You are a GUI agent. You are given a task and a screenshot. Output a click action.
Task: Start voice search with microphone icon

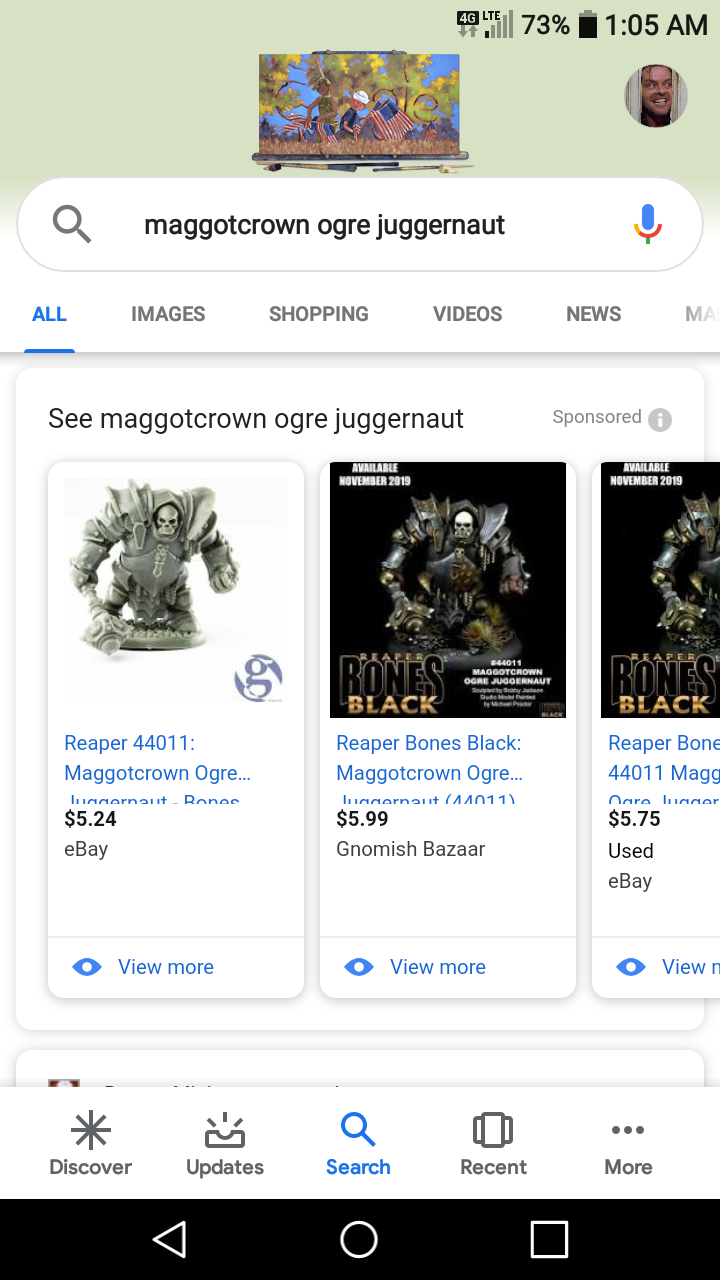[648, 224]
